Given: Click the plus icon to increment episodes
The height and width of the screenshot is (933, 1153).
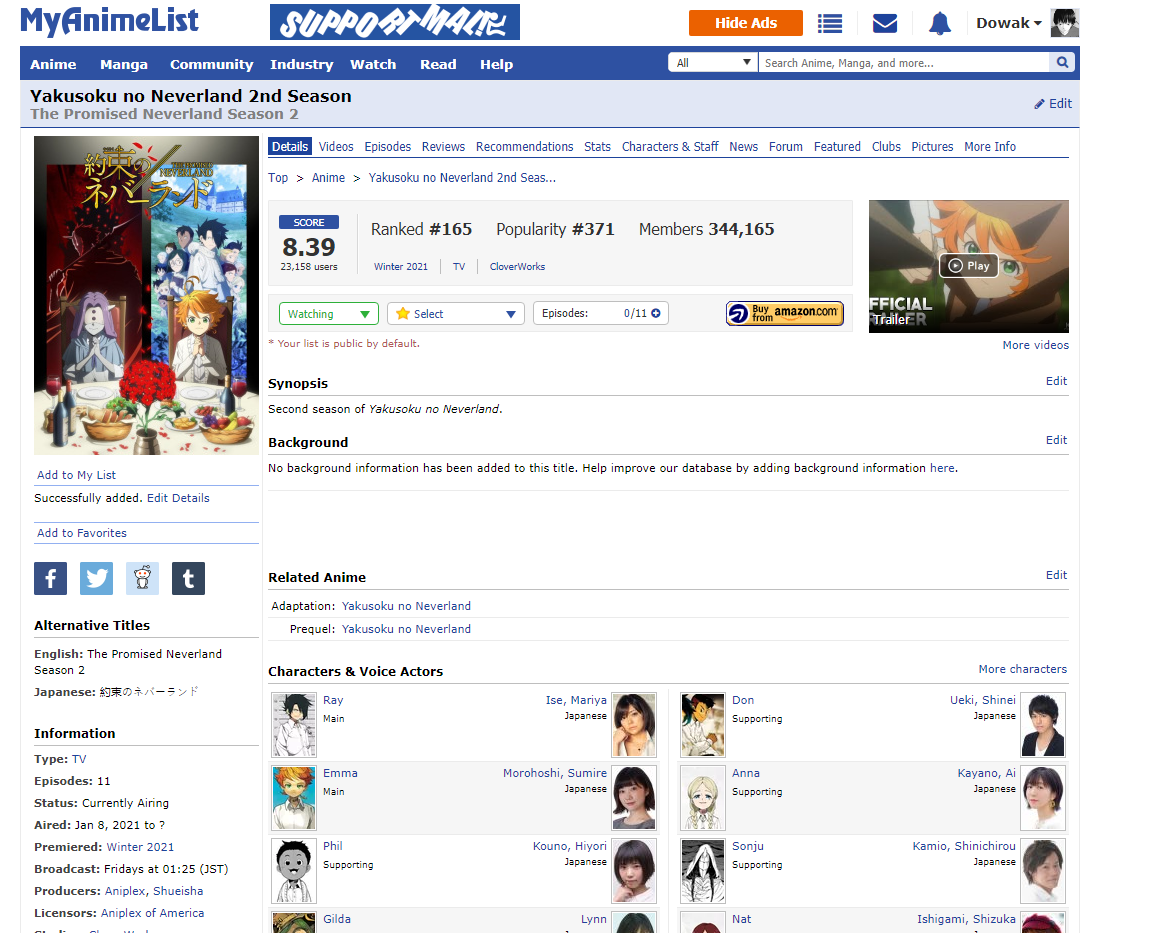Looking at the screenshot, I should pos(656,313).
